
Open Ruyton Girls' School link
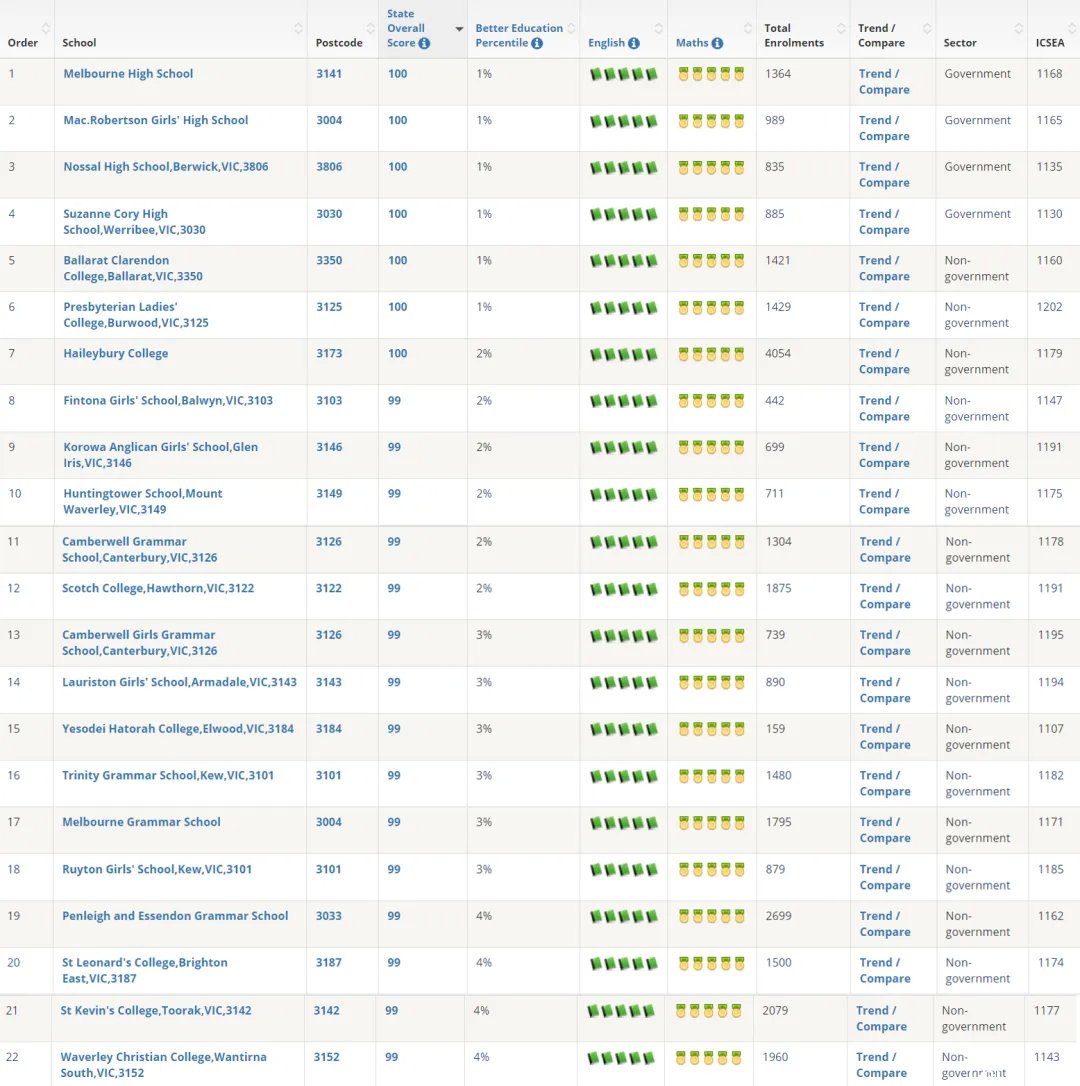(157, 869)
